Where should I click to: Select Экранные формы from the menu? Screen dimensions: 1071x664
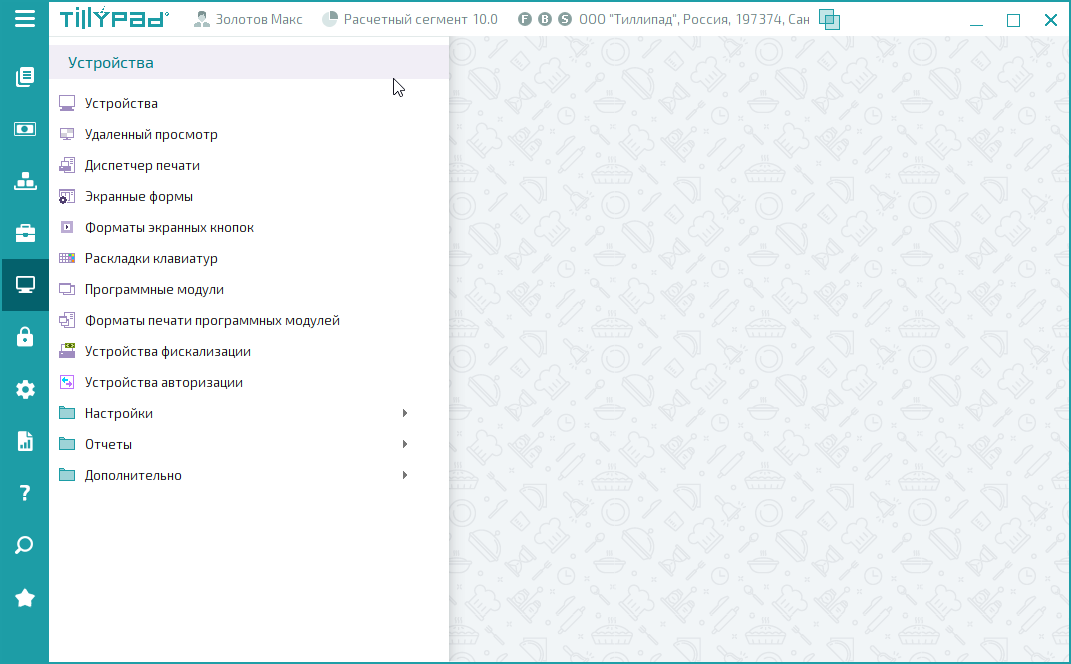click(x=138, y=196)
